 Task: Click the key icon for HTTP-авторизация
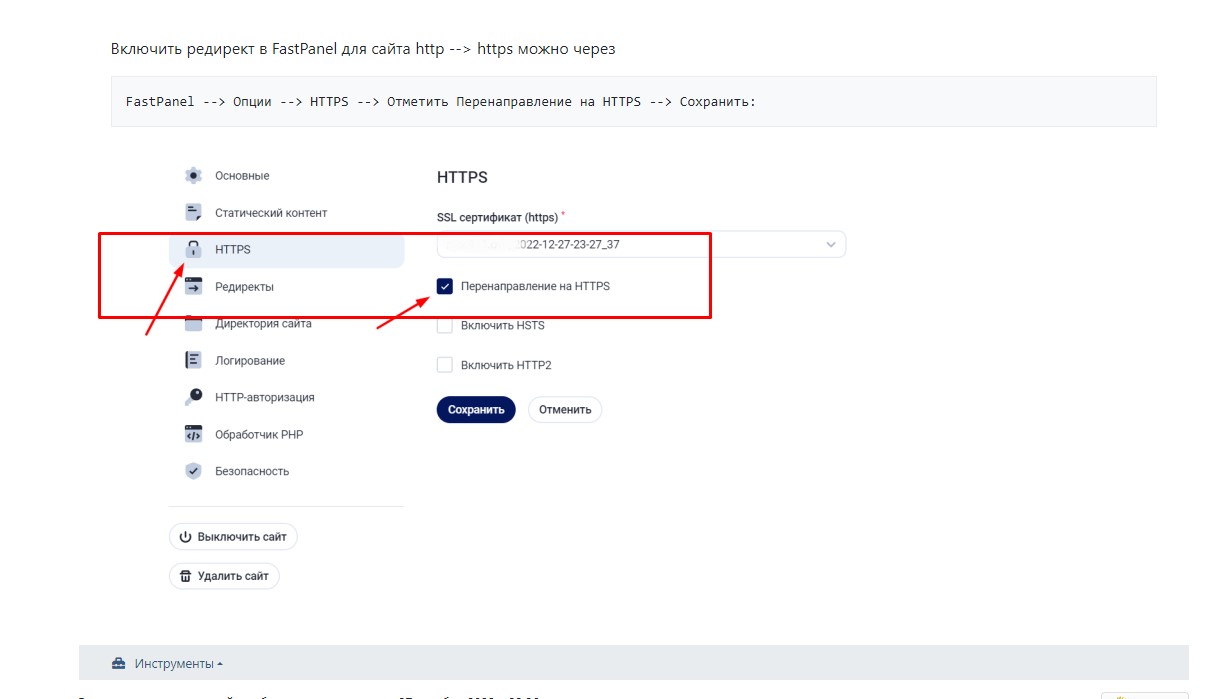[193, 397]
